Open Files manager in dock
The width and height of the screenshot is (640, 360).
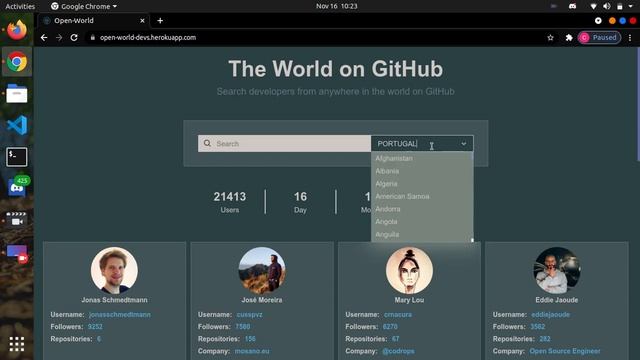(17, 93)
